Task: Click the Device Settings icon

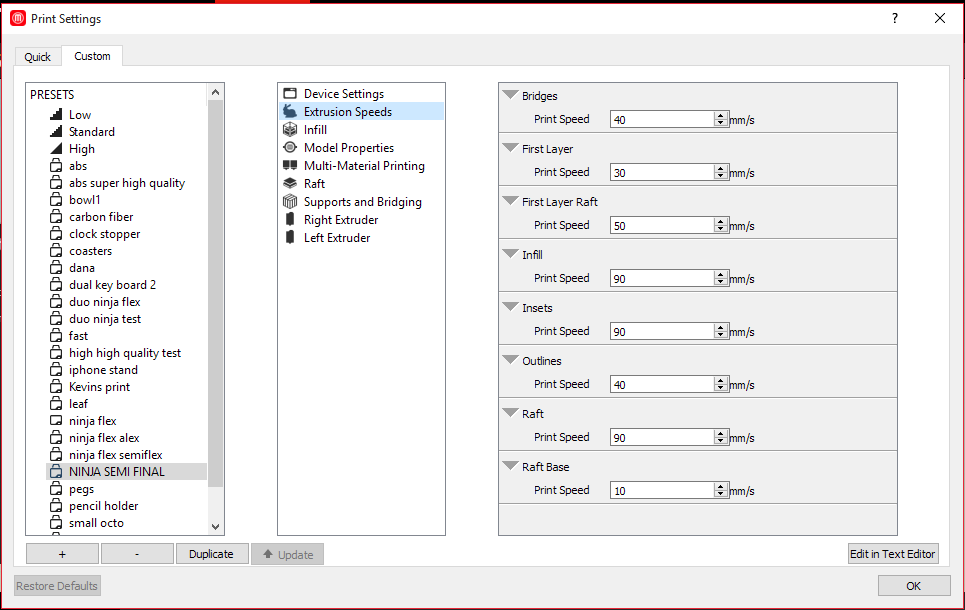Action: click(290, 94)
